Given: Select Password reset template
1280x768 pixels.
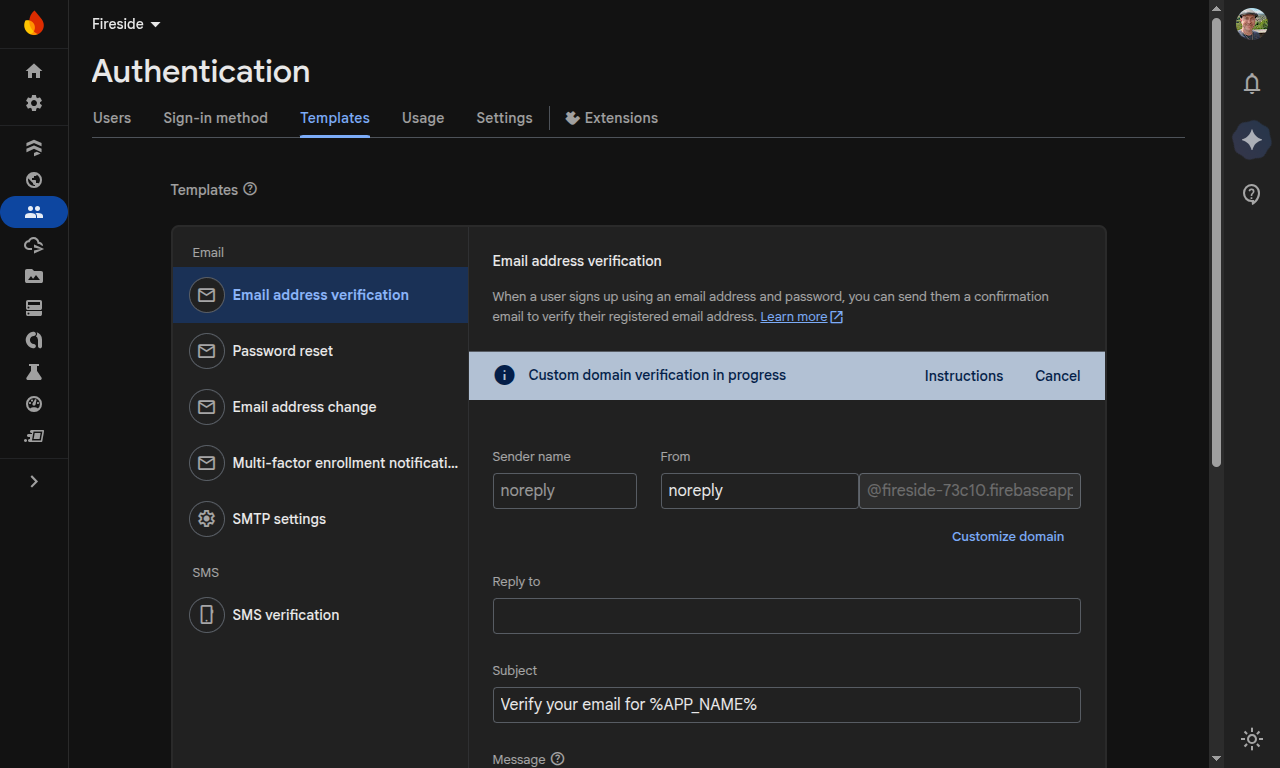Looking at the screenshot, I should [x=282, y=351].
